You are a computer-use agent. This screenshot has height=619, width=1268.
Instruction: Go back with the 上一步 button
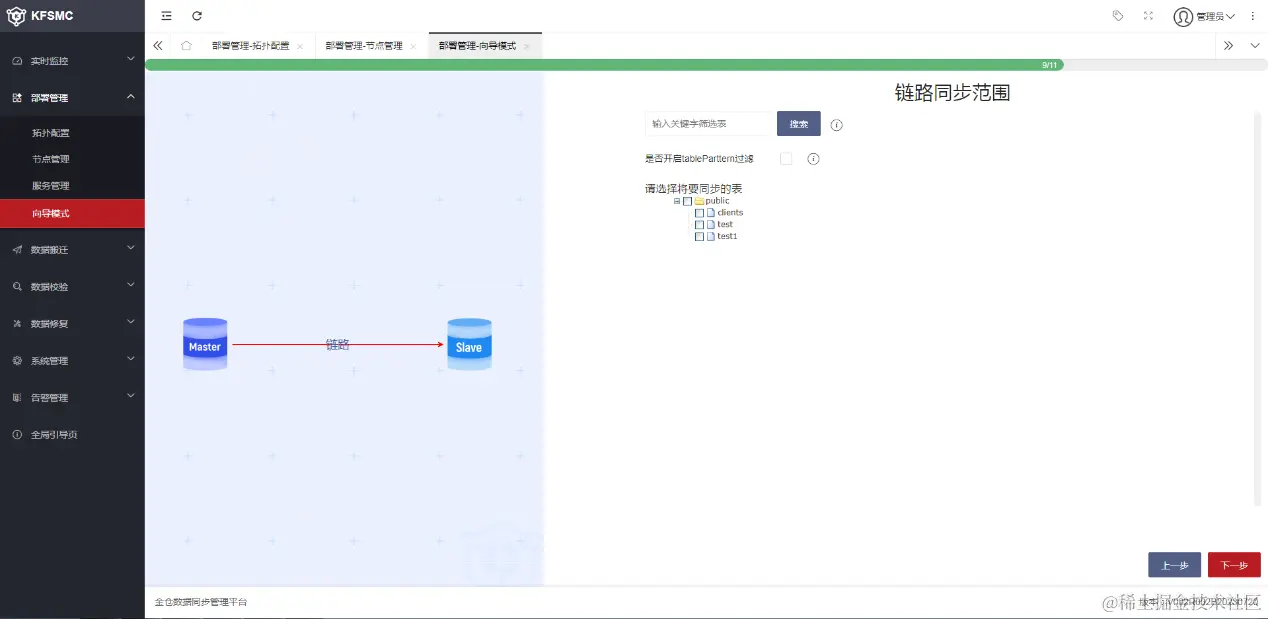pos(1174,565)
